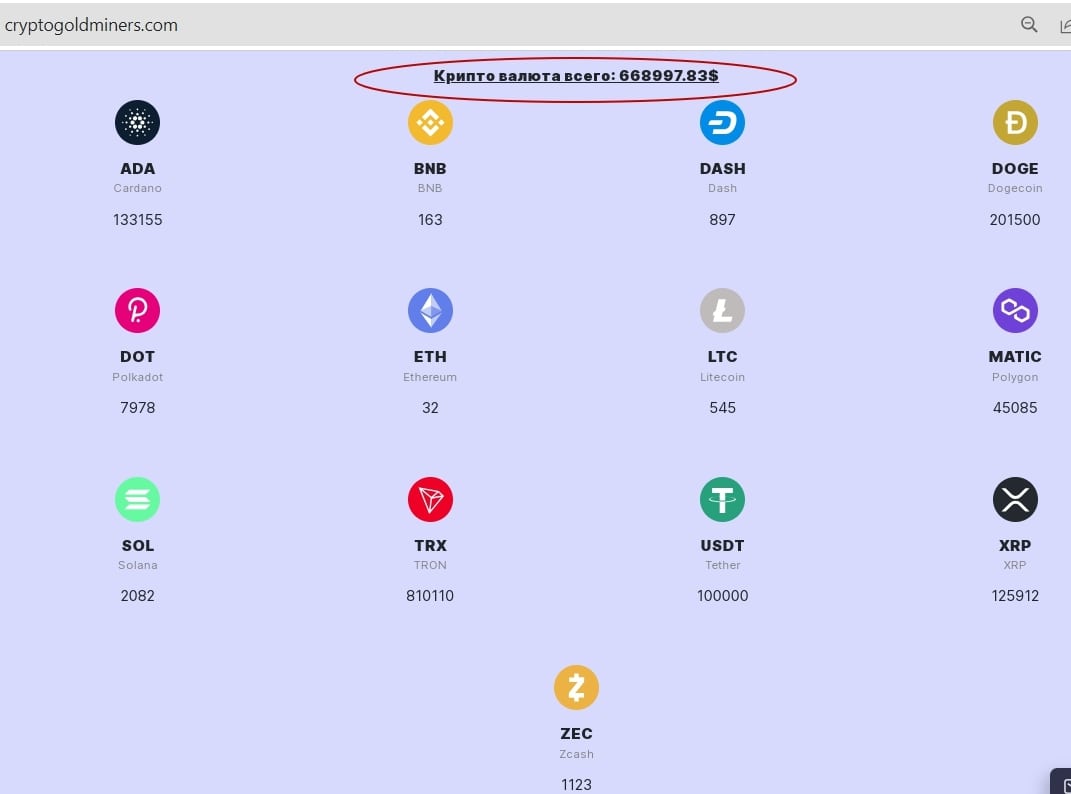
Task: Click the Zcash name subtitle
Action: point(576,754)
